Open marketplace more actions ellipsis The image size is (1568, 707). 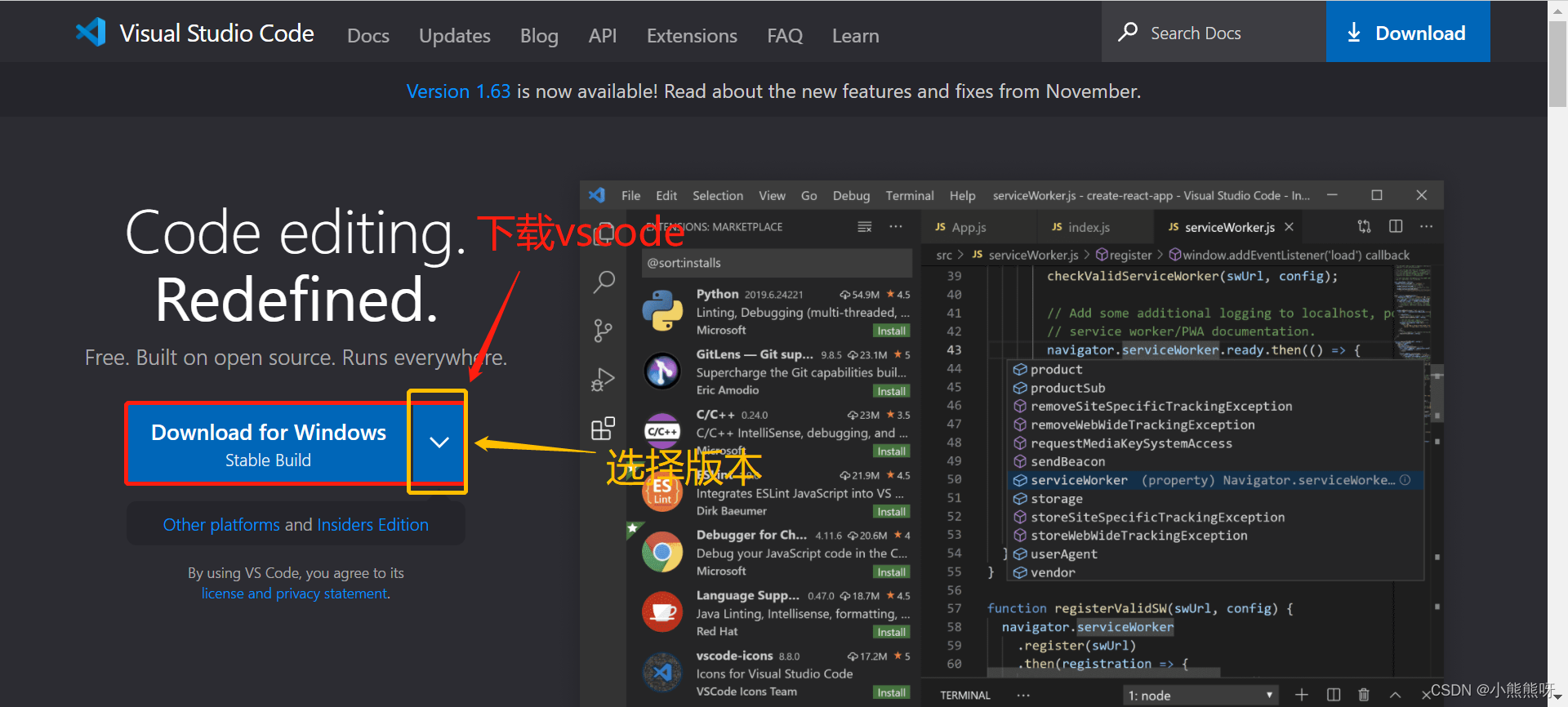896,227
